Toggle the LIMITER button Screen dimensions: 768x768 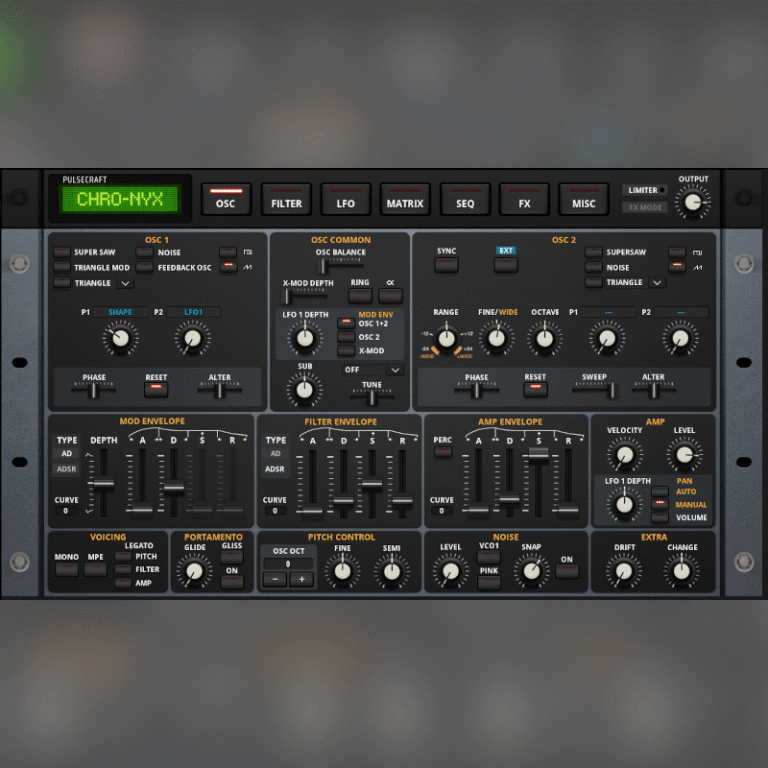[645, 190]
